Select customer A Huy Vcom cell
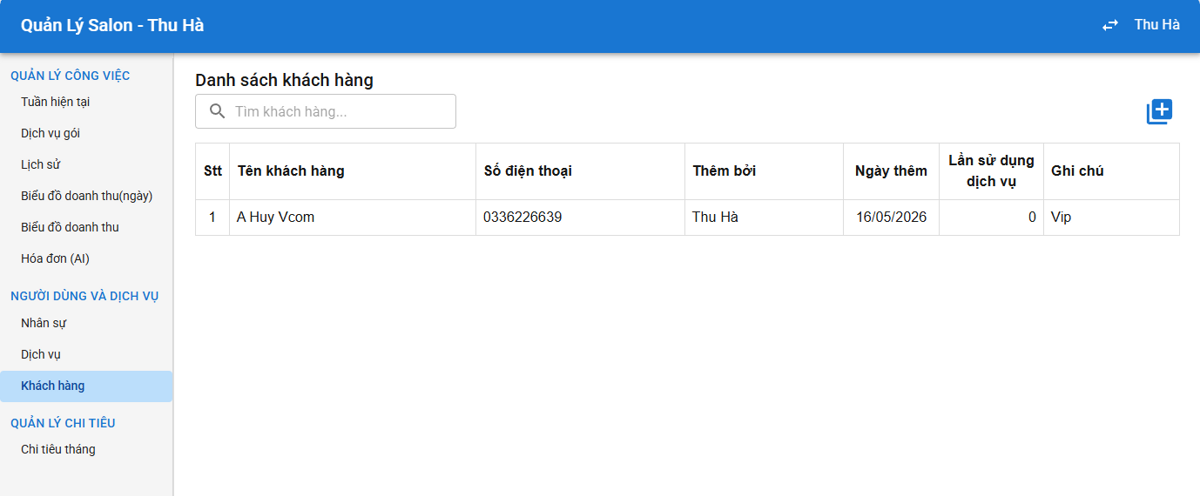 (353, 217)
